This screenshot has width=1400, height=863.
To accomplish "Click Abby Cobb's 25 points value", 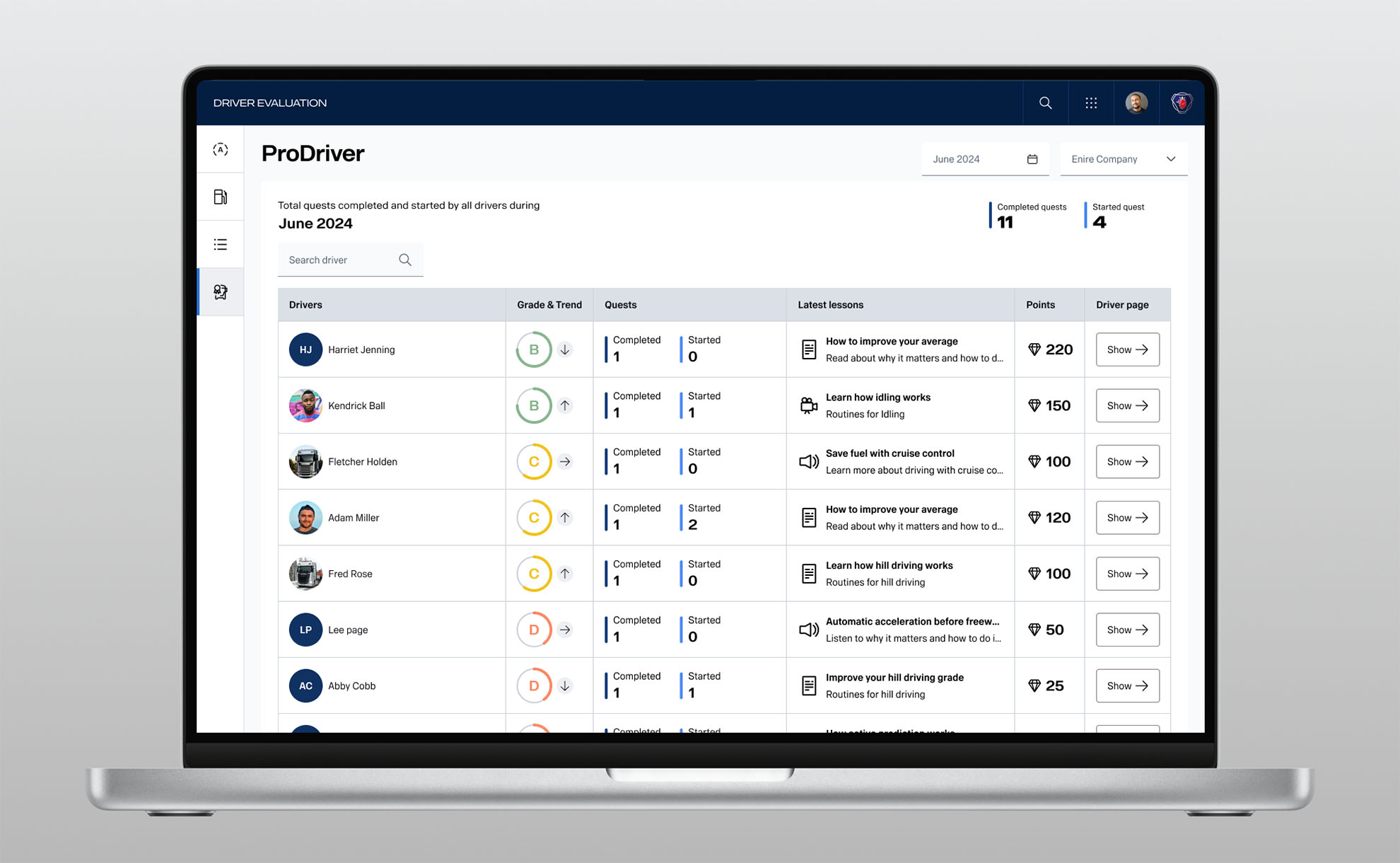I will coord(1054,685).
